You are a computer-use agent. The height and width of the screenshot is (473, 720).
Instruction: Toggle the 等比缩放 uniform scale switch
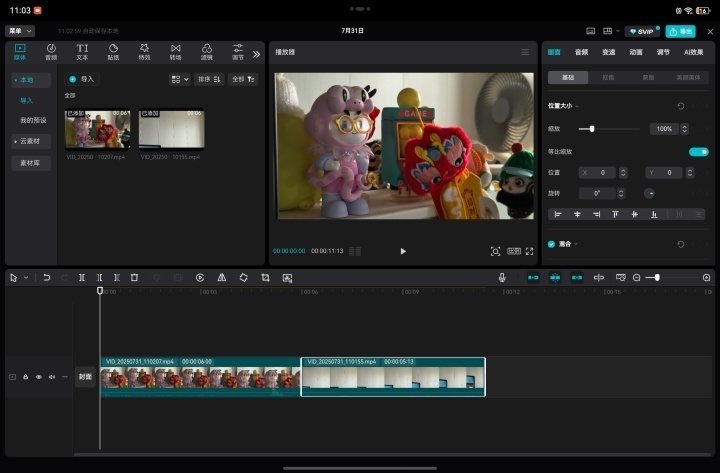tap(698, 152)
